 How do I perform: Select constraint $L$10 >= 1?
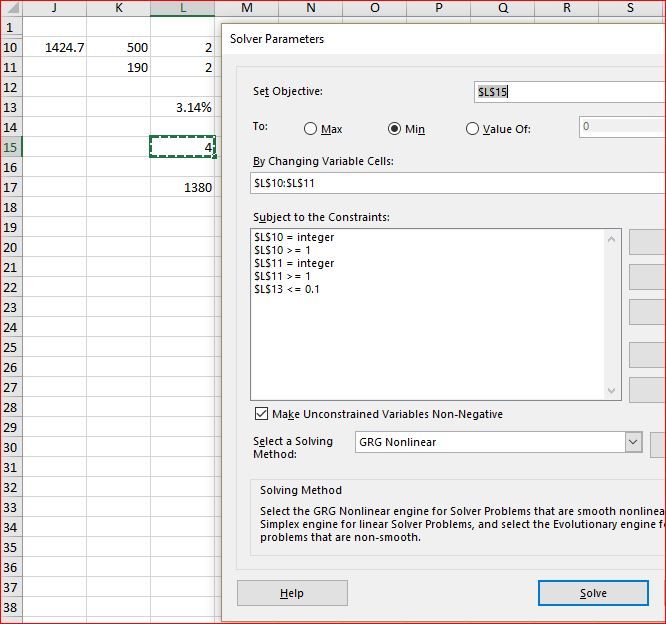click(282, 250)
